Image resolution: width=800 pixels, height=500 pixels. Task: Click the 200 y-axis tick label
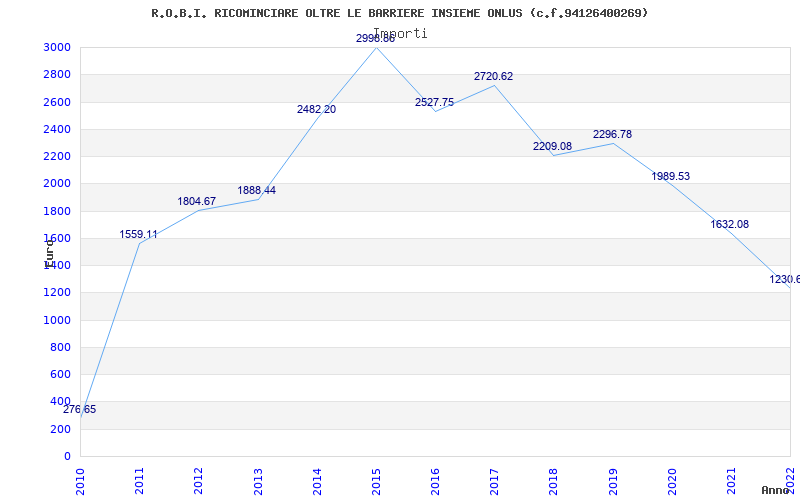(61, 430)
